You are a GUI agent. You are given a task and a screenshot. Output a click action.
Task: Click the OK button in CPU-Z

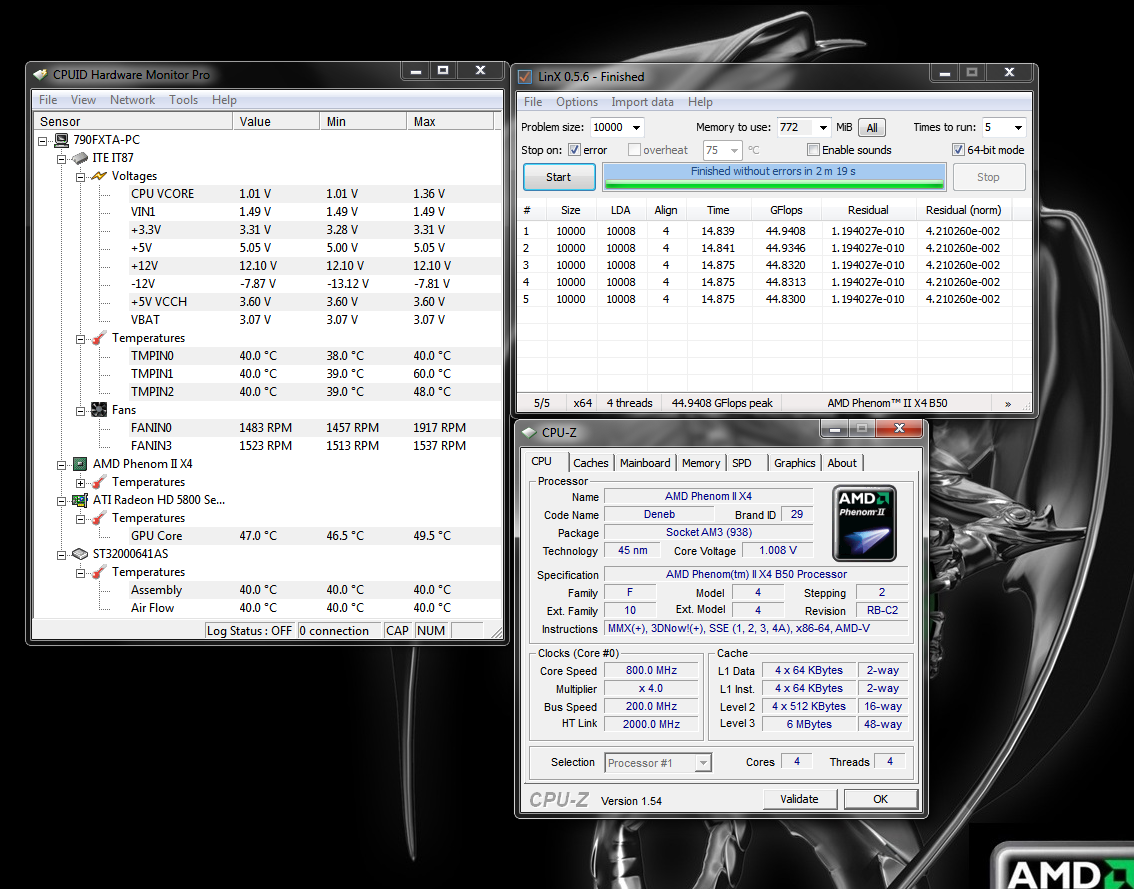(880, 799)
